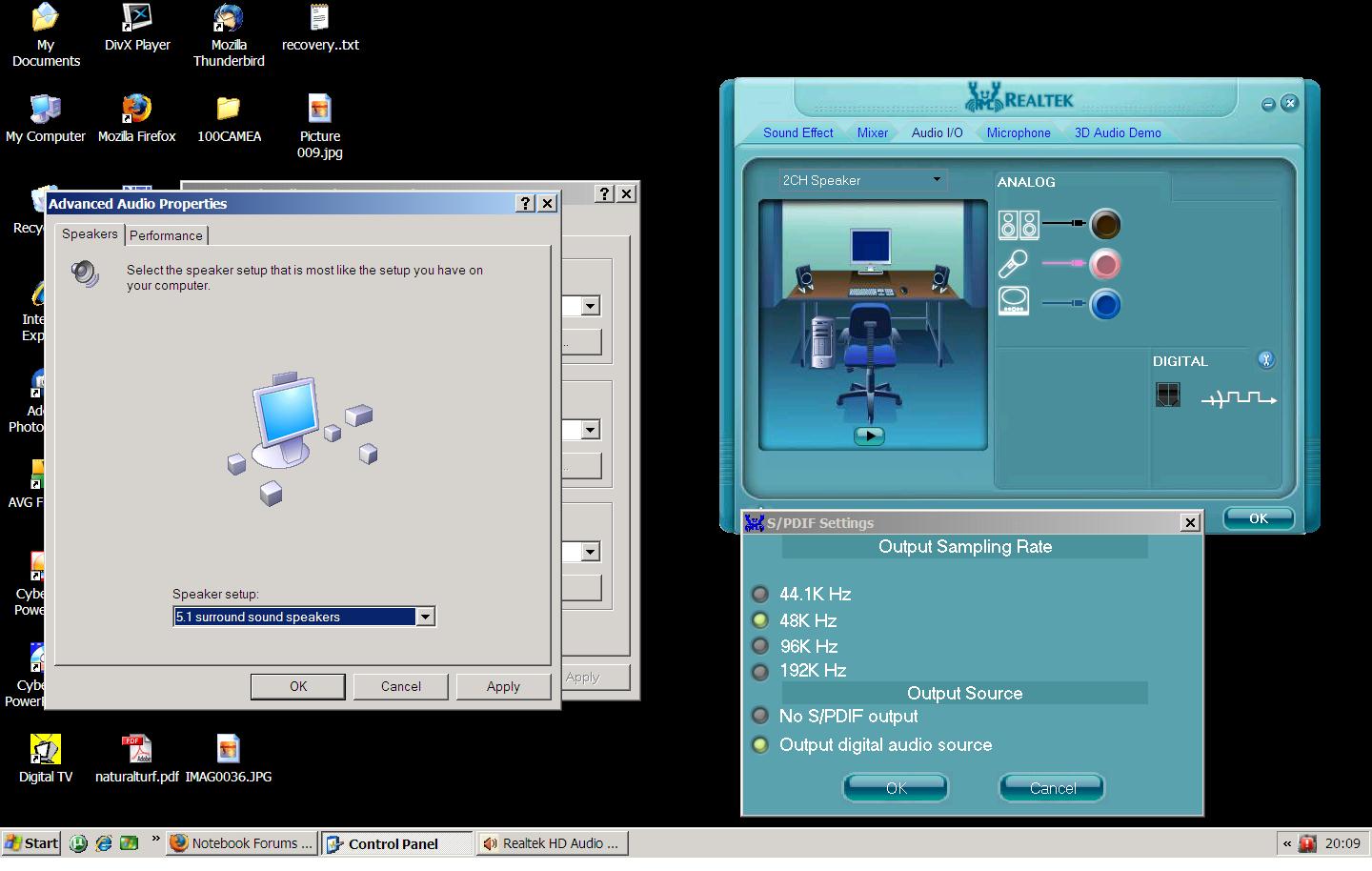
Task: Open Digital TV desktop shortcut
Action: click(x=45, y=760)
